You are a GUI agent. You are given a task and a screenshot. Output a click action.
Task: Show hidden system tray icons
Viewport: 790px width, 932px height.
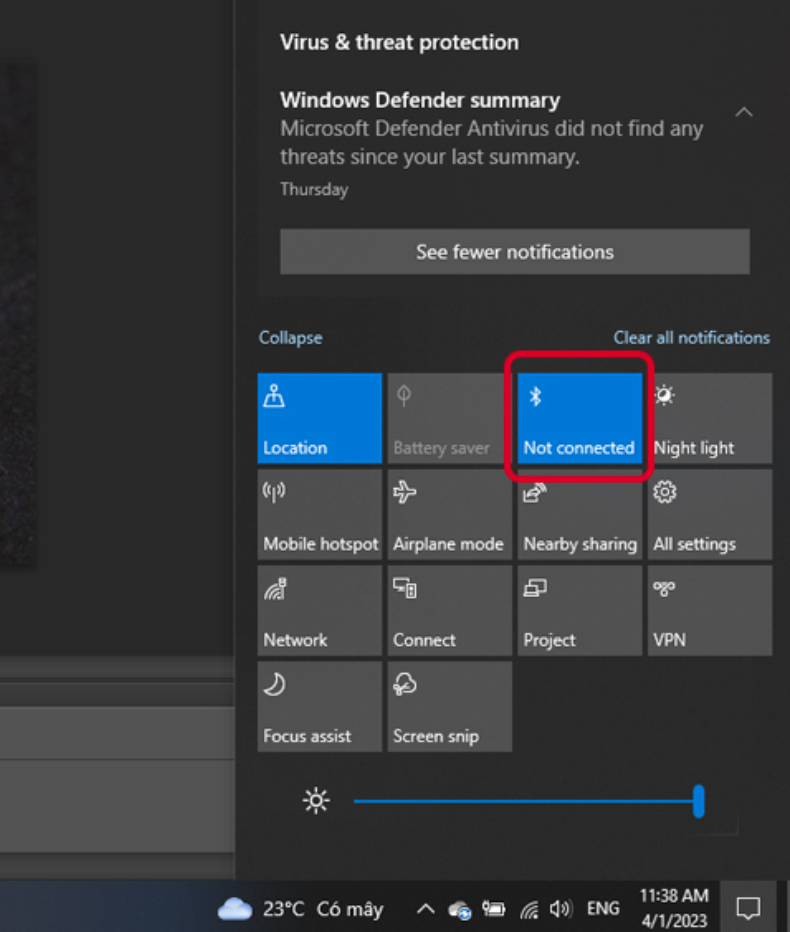click(425, 909)
